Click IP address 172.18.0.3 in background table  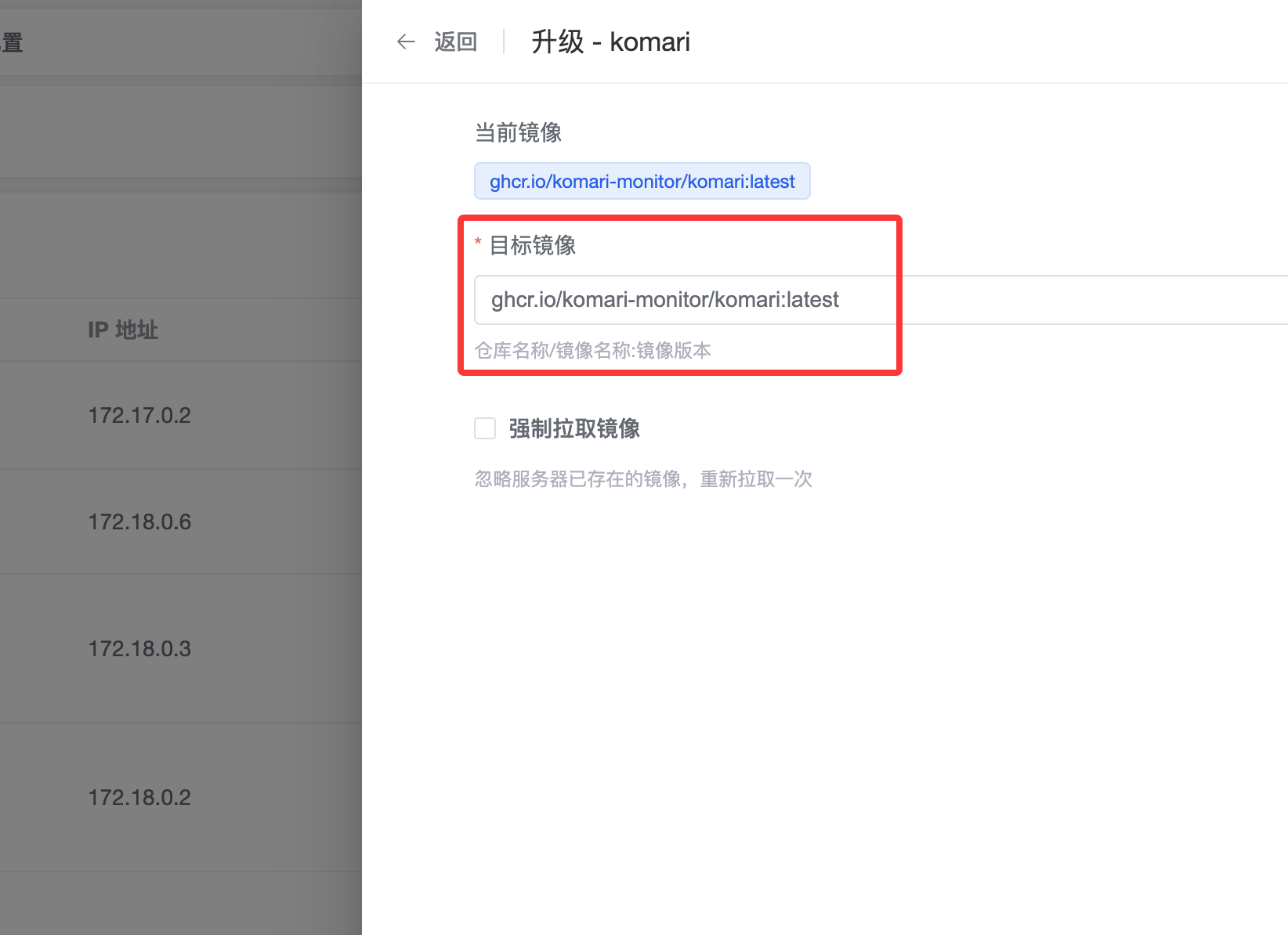139,648
